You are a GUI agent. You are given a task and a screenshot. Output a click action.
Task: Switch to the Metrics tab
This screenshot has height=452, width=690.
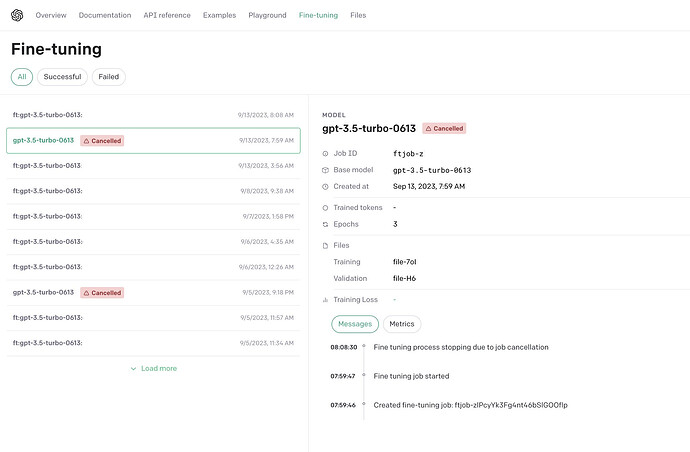(x=402, y=324)
